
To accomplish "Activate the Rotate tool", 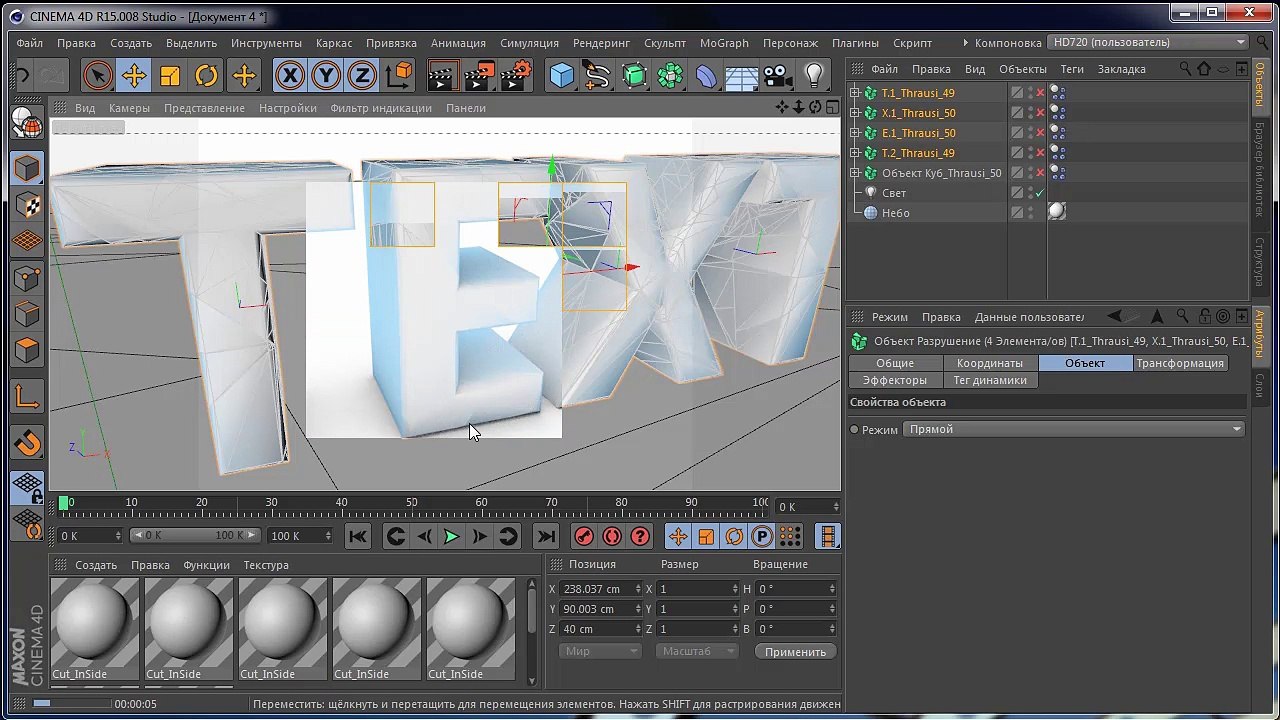I will (x=206, y=76).
